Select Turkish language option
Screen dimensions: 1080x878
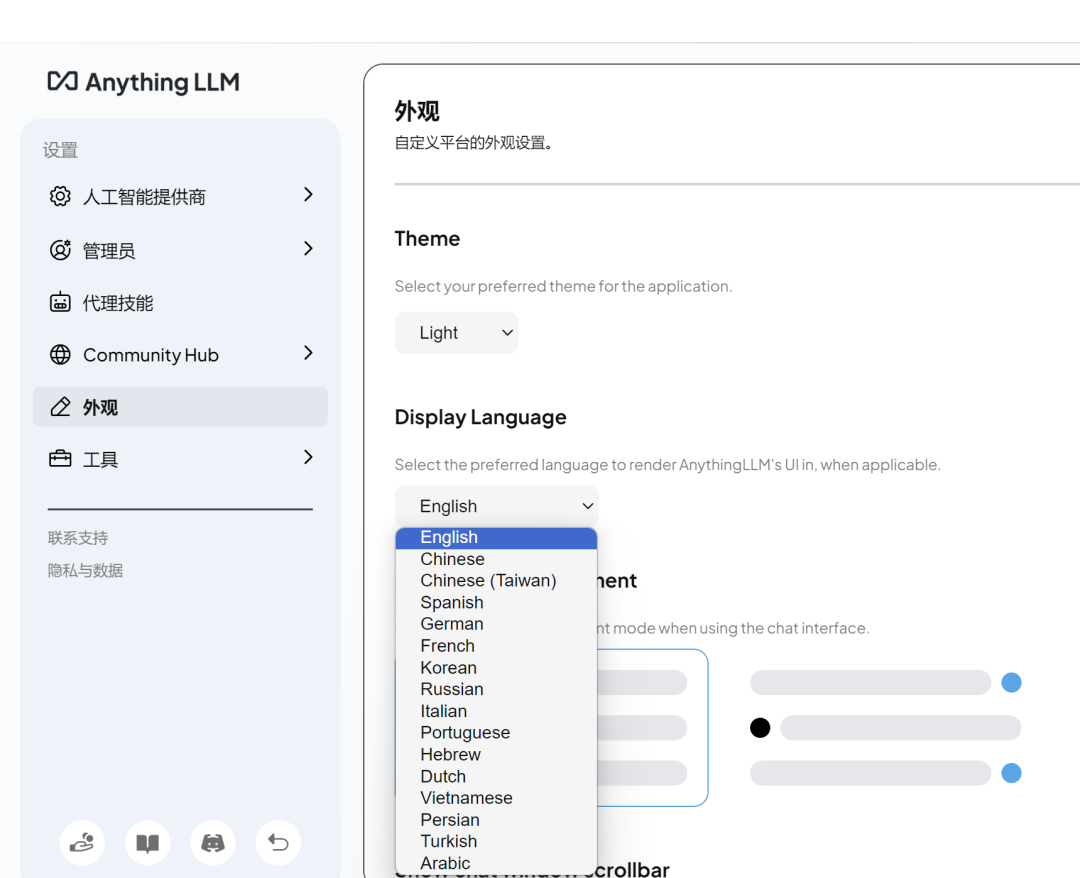click(x=496, y=842)
